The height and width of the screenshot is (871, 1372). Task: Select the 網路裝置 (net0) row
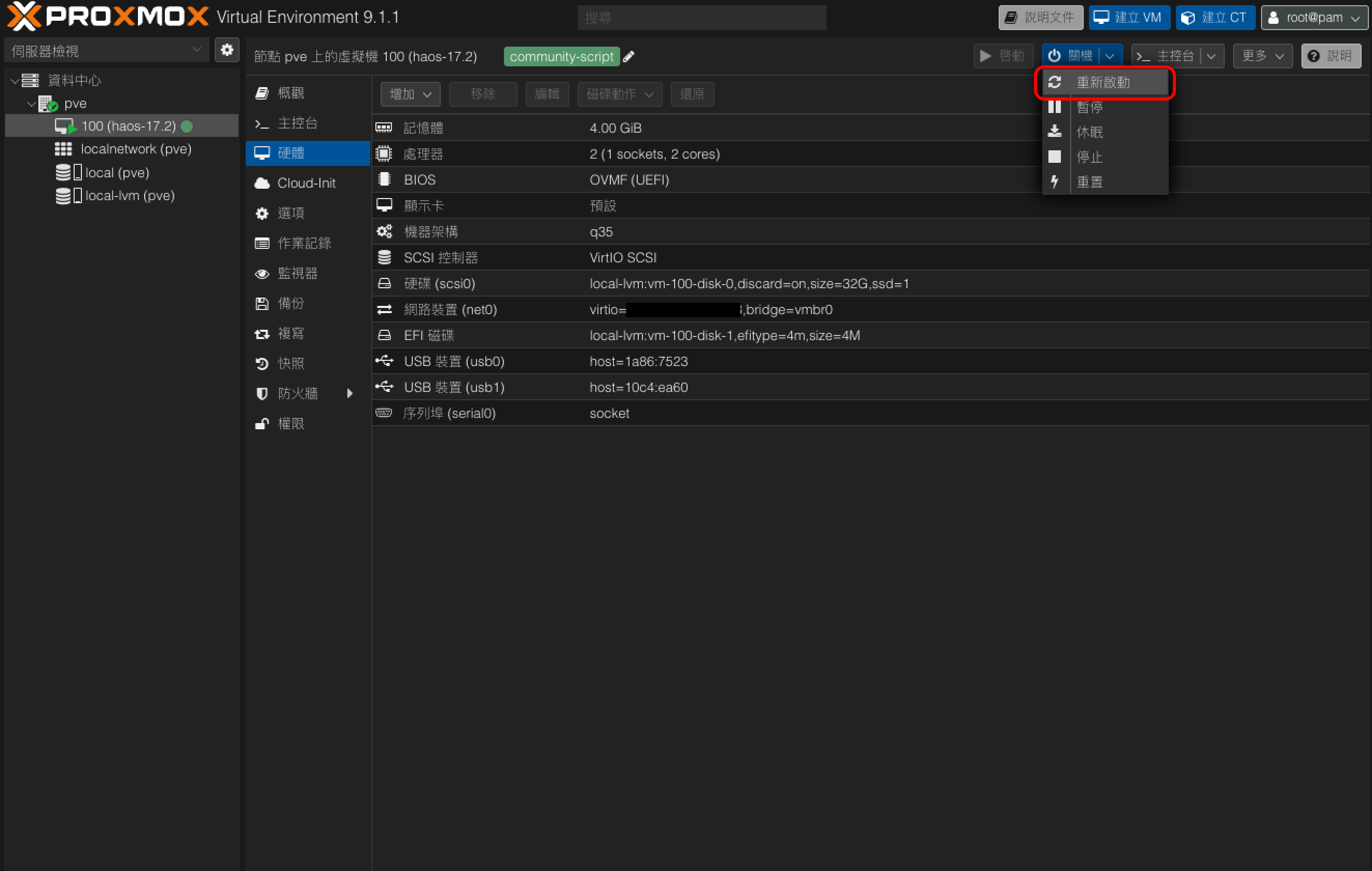871,310
